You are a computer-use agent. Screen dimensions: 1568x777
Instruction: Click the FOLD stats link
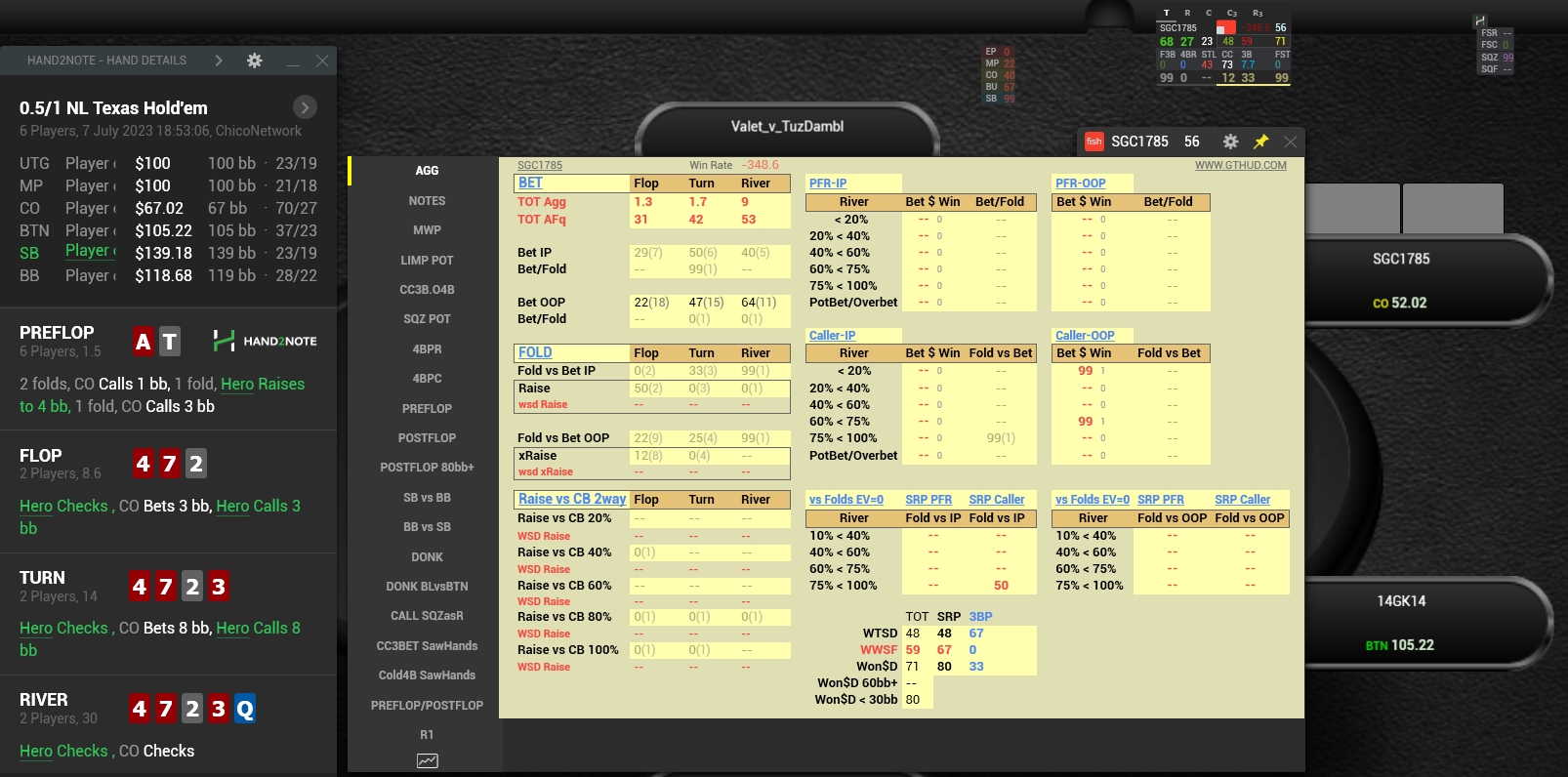click(x=534, y=352)
